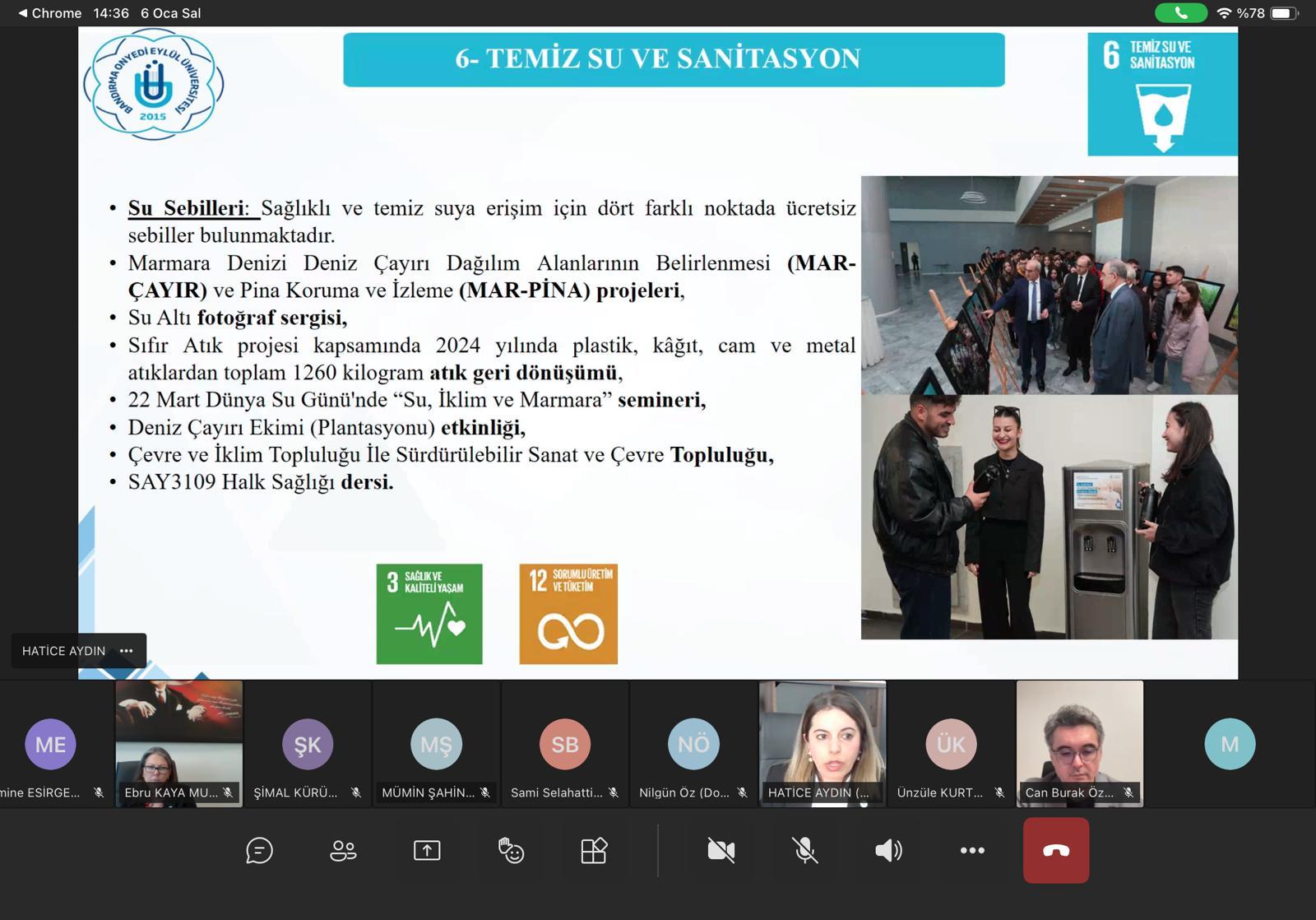This screenshot has height=920, width=1316.
Task: Tap the Ebru KAYA MU... video tile
Action: click(x=178, y=742)
